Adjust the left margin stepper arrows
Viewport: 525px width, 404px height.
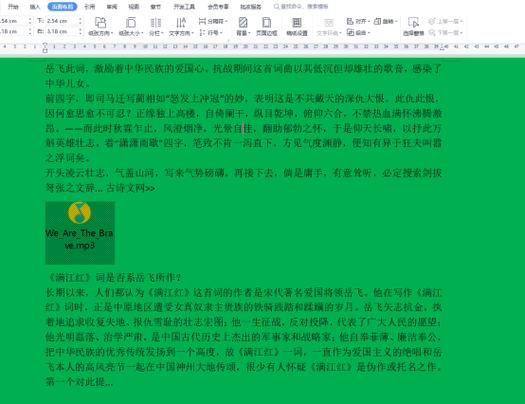(30, 31)
